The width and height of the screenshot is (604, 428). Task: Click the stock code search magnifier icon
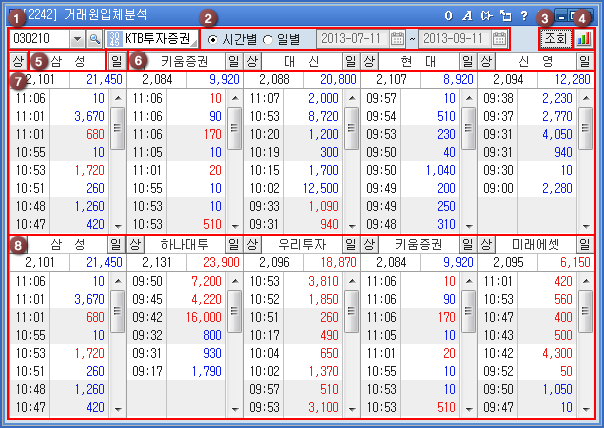pos(95,39)
